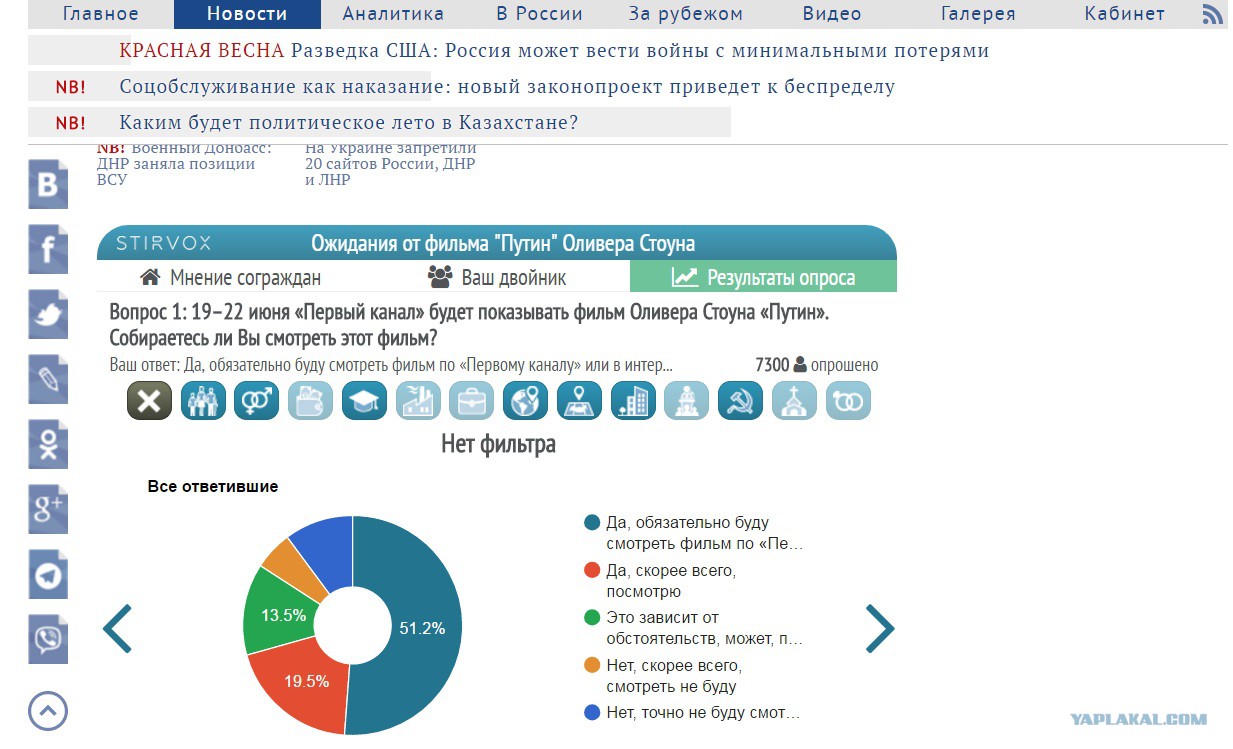Image resolution: width=1233 pixels, height=749 pixels.
Task: Open the Видео menu item
Action: pyautogui.click(x=832, y=14)
